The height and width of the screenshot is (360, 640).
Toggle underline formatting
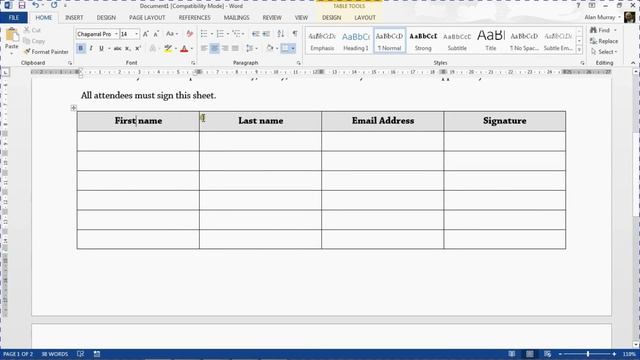101,49
